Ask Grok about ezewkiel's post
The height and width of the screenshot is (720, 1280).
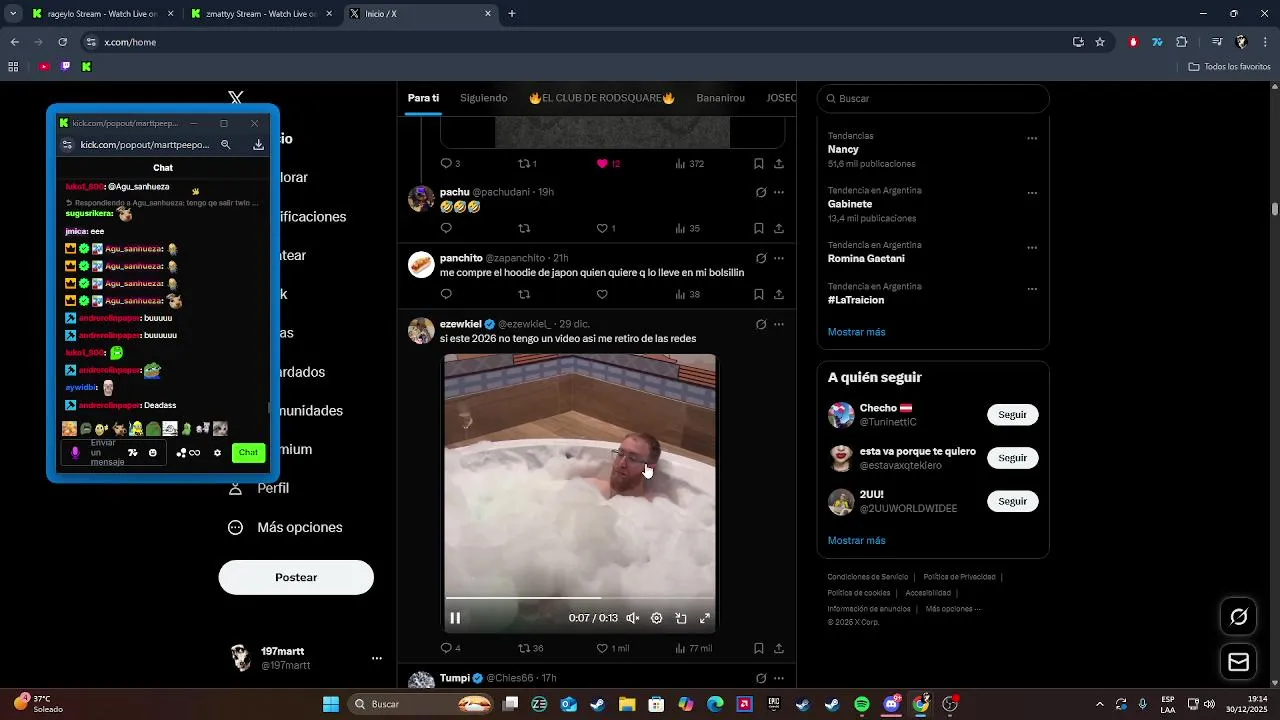pyautogui.click(x=760, y=324)
